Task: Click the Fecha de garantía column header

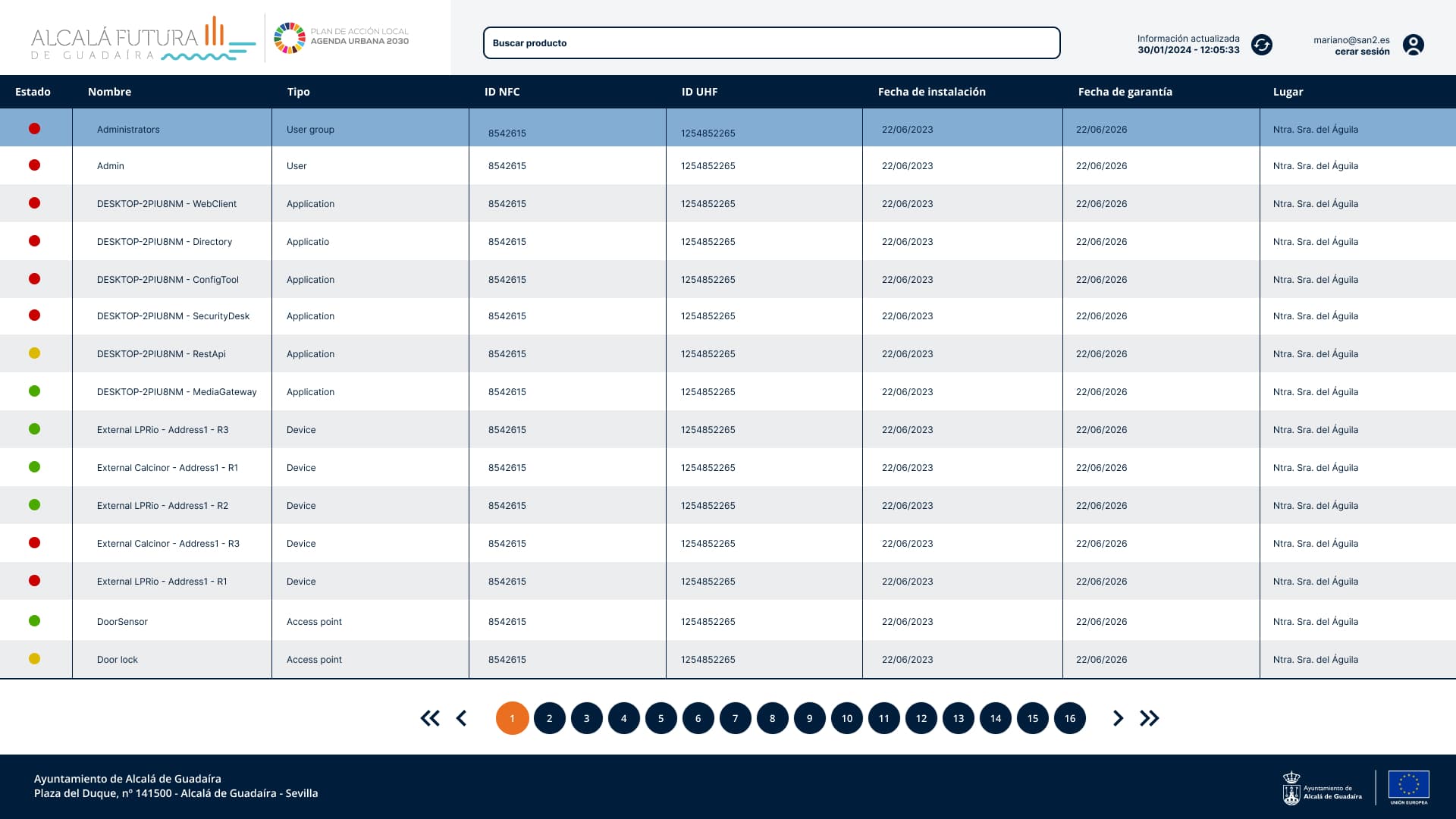Action: click(1125, 92)
